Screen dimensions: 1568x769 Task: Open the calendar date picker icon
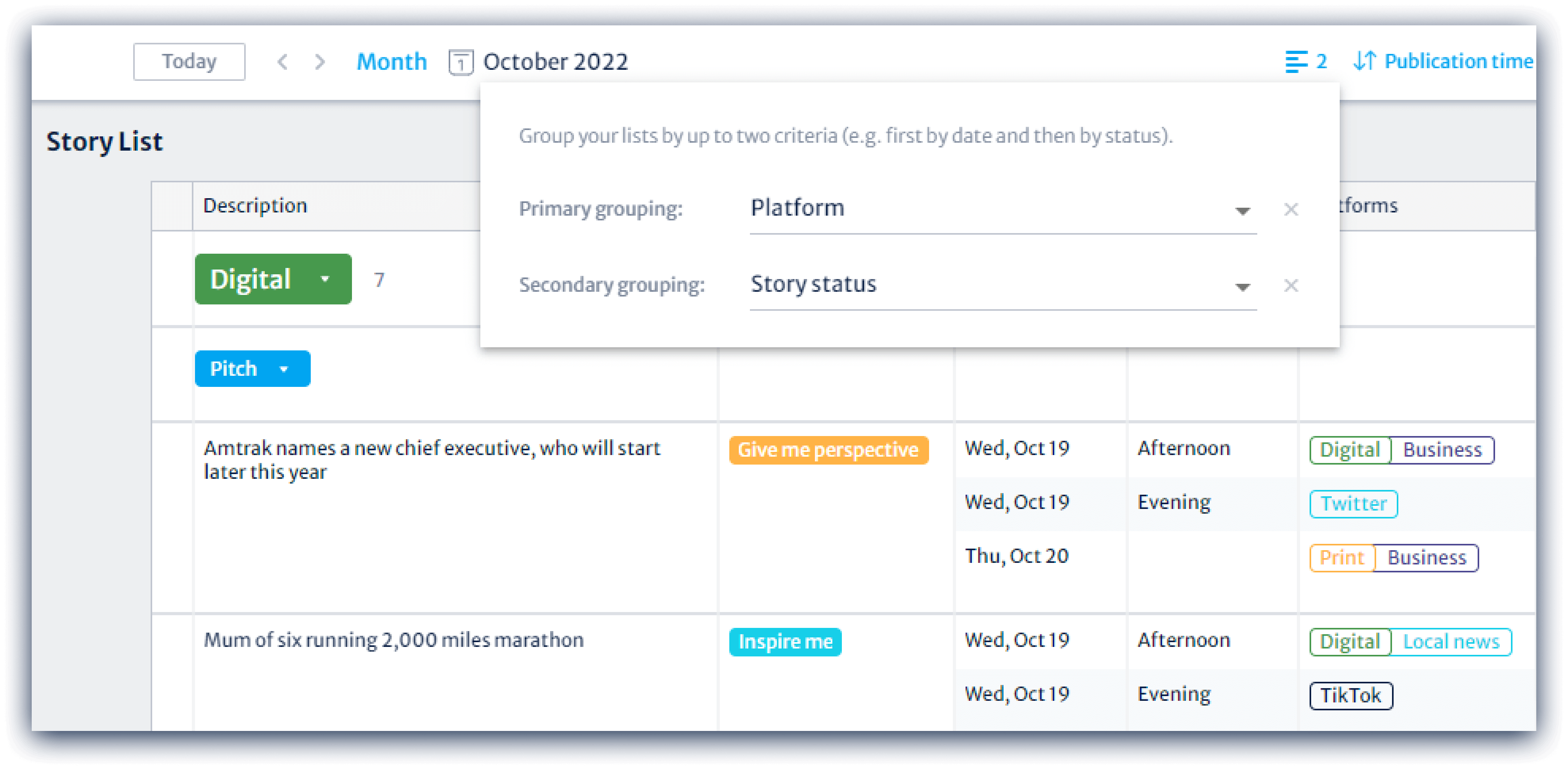461,61
